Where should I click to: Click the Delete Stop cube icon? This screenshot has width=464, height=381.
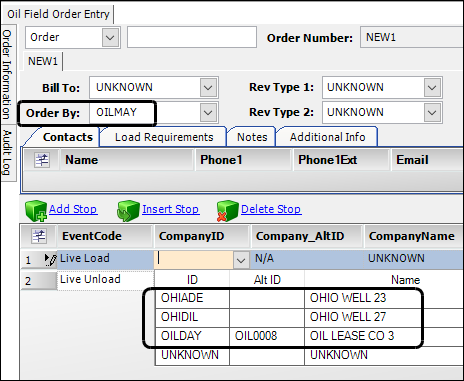pyautogui.click(x=227, y=211)
